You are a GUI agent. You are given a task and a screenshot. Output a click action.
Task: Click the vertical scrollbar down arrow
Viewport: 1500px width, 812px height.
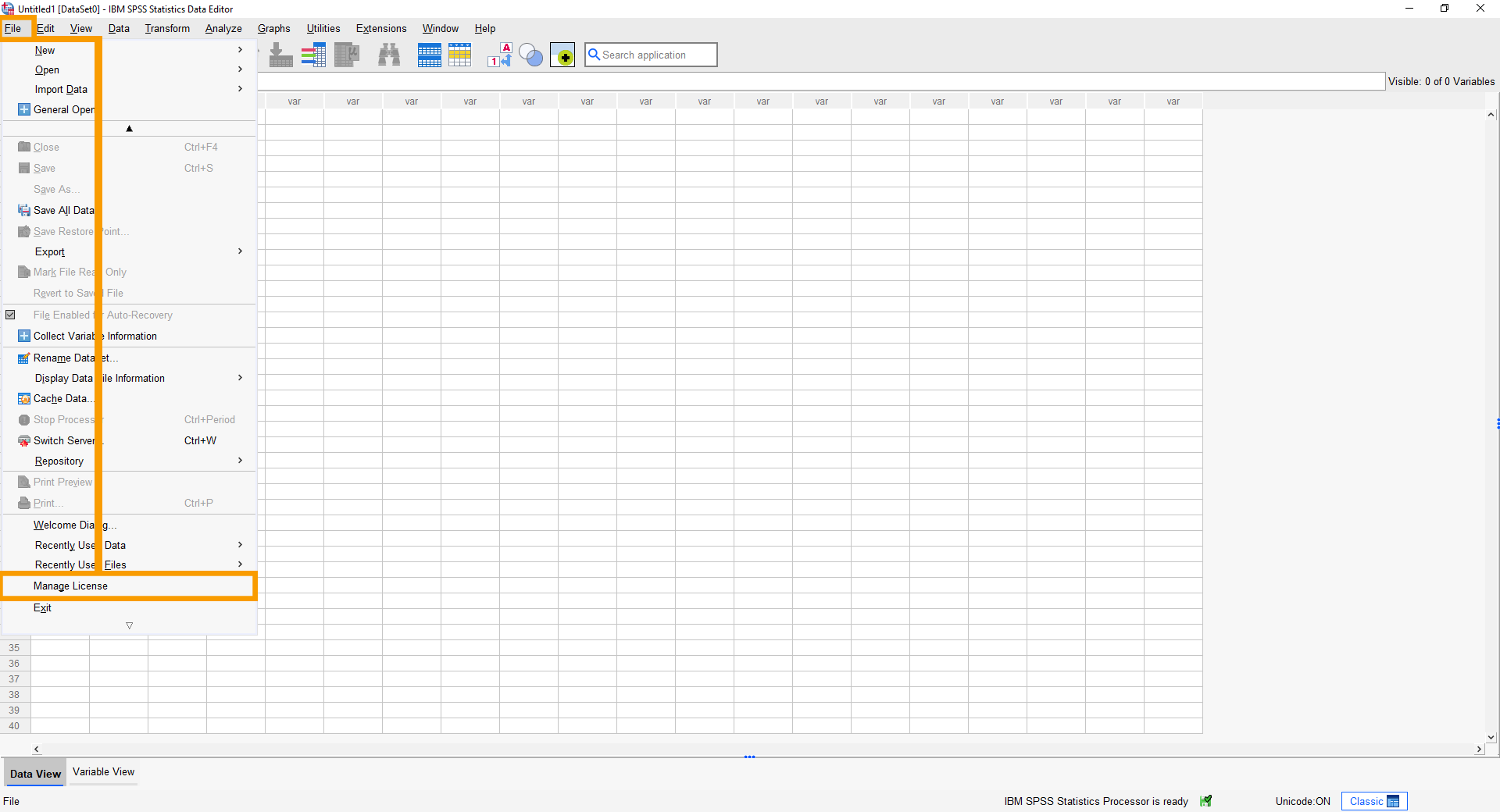click(x=1491, y=737)
